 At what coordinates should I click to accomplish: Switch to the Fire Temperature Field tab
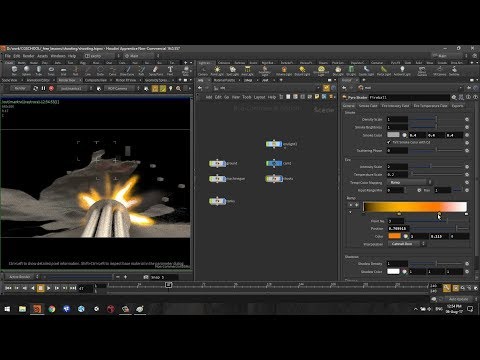click(430, 106)
